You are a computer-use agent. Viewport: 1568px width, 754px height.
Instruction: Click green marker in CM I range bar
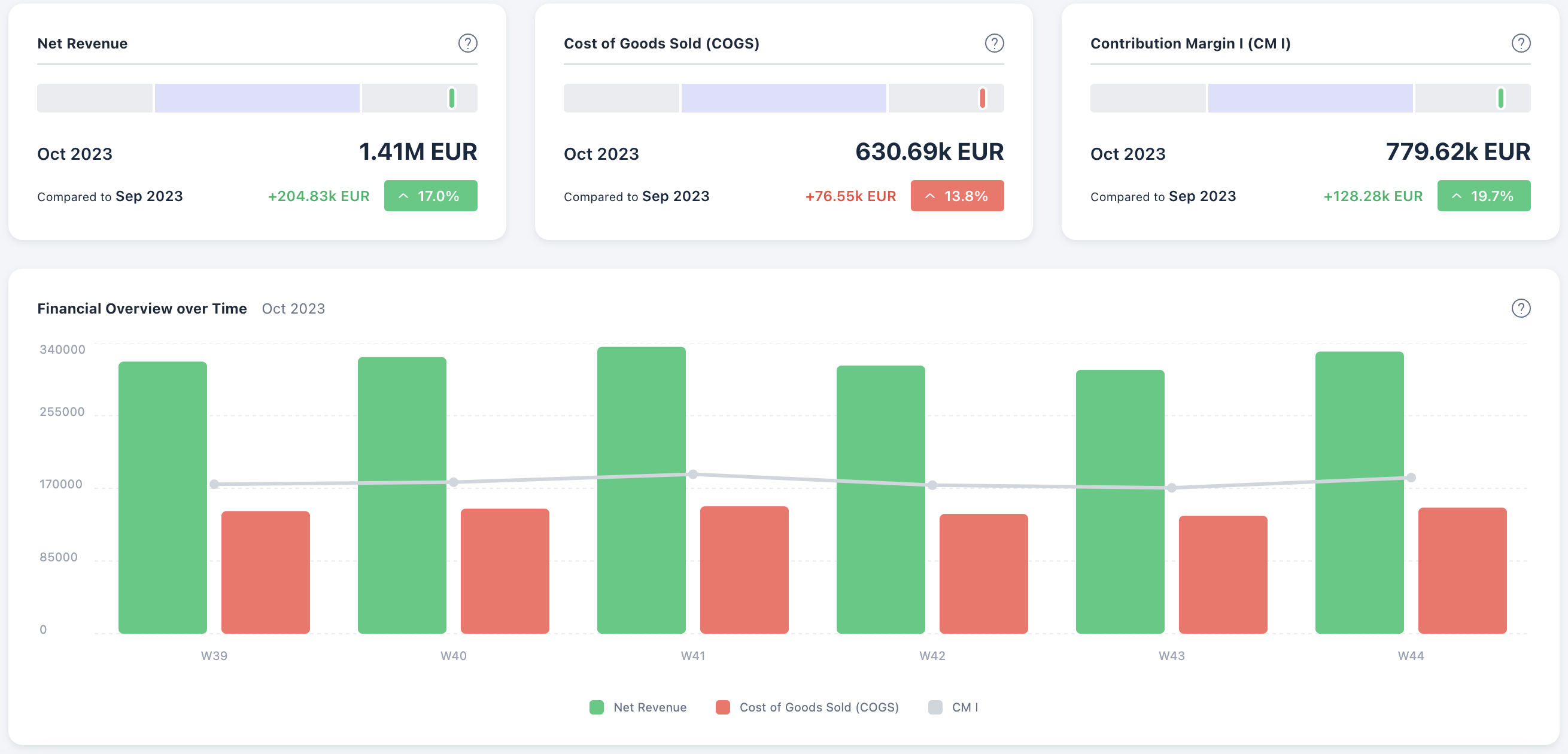tap(1500, 98)
